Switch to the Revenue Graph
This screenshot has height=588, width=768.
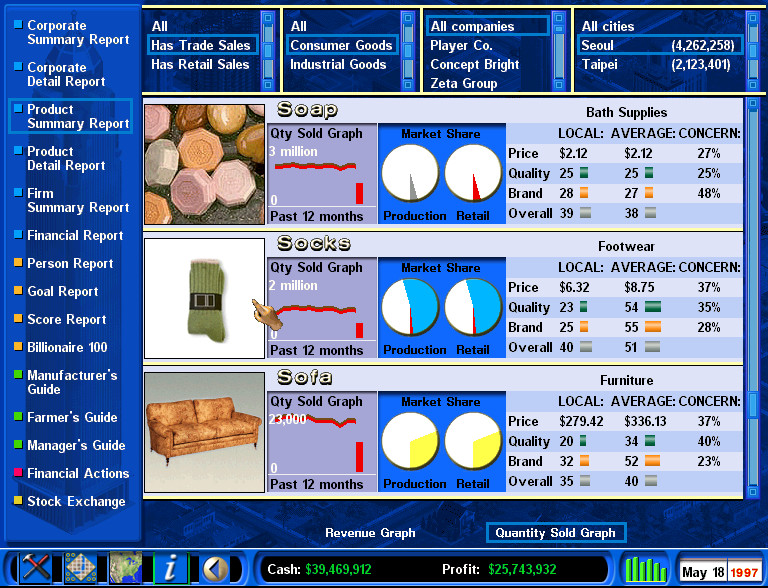pos(370,533)
